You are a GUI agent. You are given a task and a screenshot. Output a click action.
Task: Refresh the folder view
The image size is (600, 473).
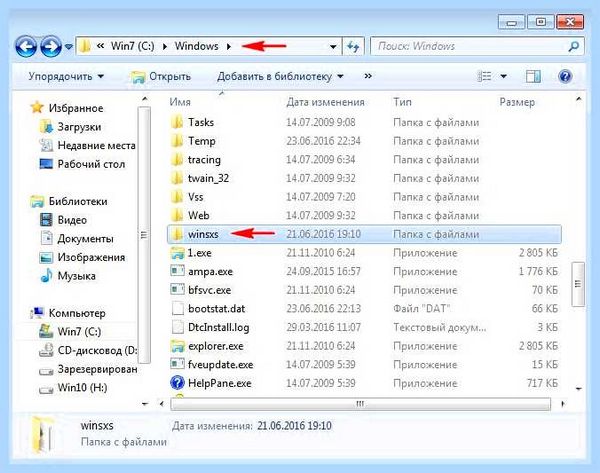[353, 47]
